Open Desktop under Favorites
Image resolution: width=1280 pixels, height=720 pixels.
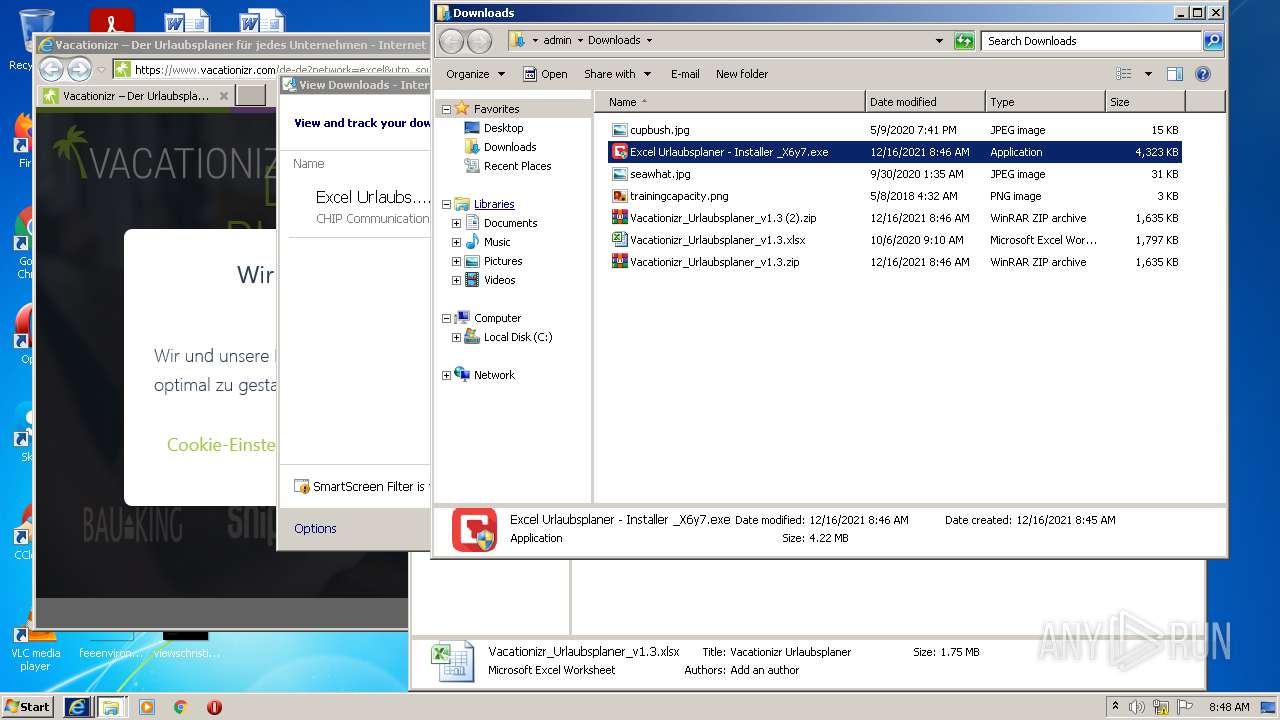pyautogui.click(x=503, y=128)
